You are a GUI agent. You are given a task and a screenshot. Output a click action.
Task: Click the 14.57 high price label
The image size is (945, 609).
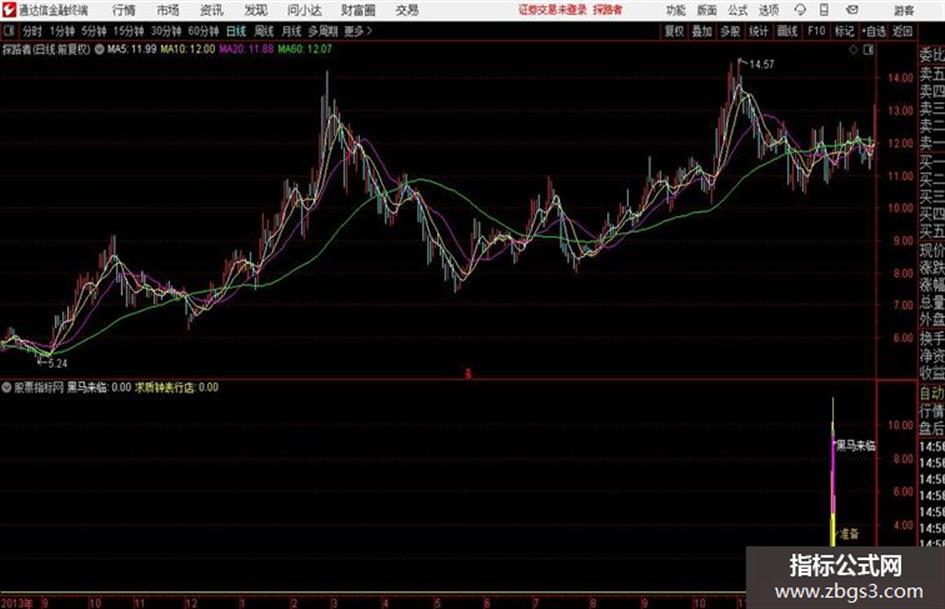(x=762, y=64)
